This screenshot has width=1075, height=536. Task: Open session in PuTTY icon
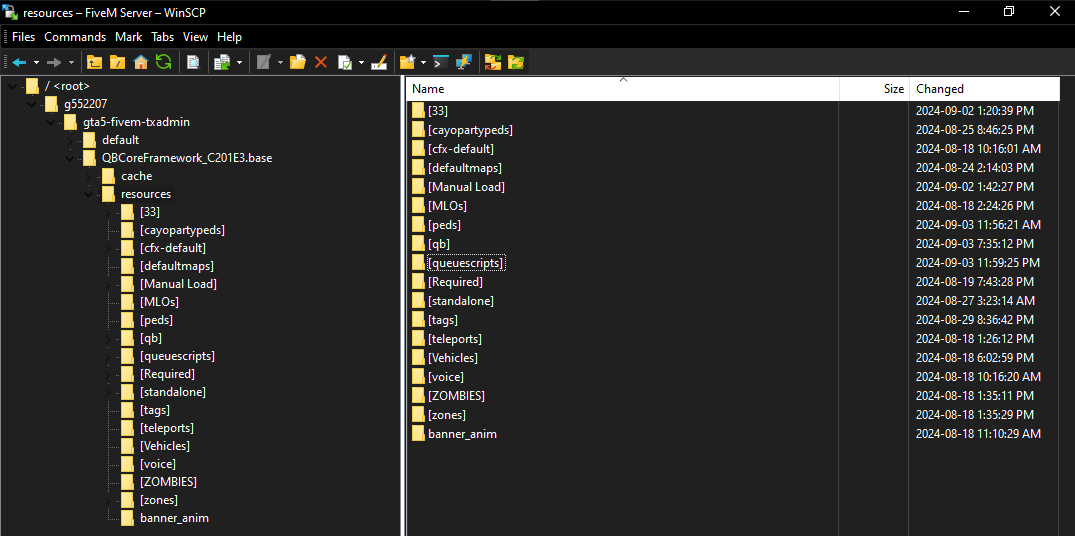click(464, 62)
